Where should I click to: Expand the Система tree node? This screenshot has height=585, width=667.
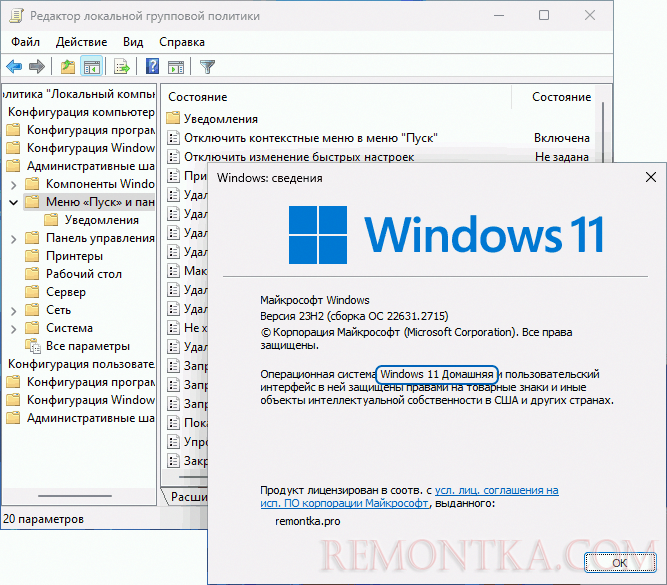click(x=14, y=329)
